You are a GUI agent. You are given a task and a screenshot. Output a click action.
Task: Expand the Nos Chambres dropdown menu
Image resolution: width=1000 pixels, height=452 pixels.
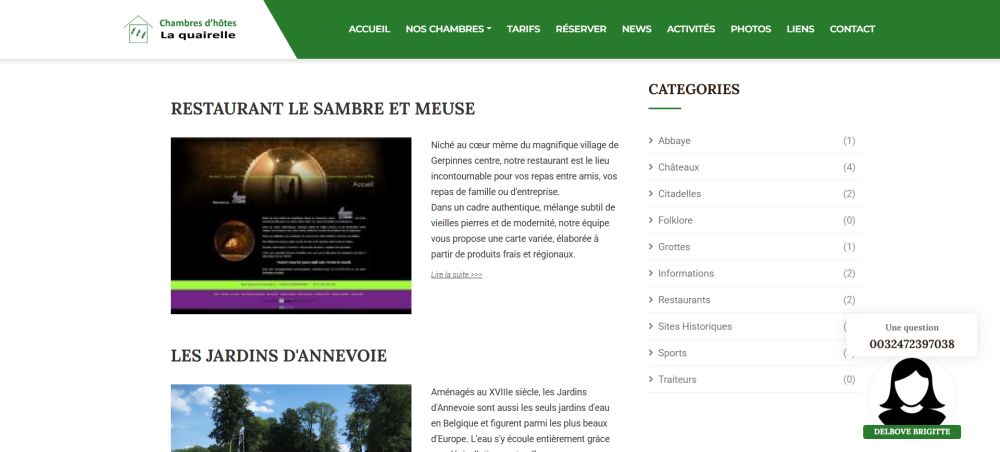point(448,29)
